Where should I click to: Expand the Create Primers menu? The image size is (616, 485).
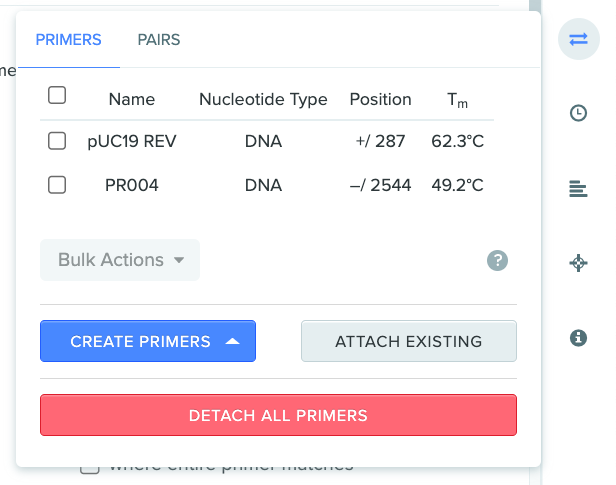148,341
